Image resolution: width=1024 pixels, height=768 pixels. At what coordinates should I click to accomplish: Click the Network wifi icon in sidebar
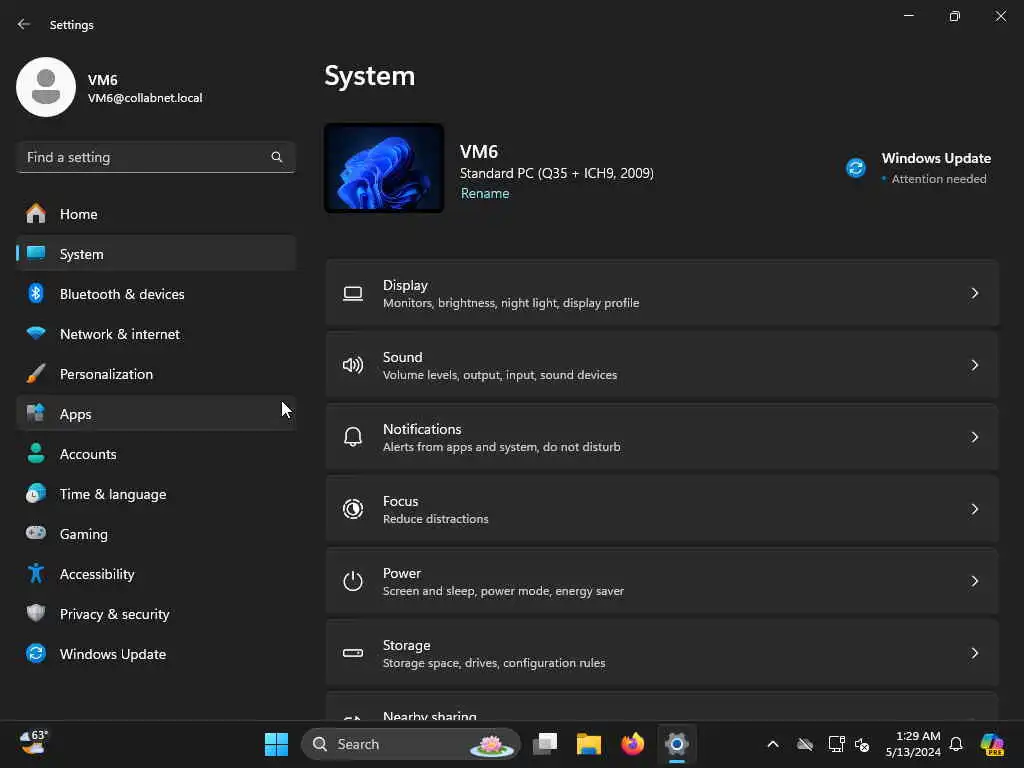click(x=36, y=333)
